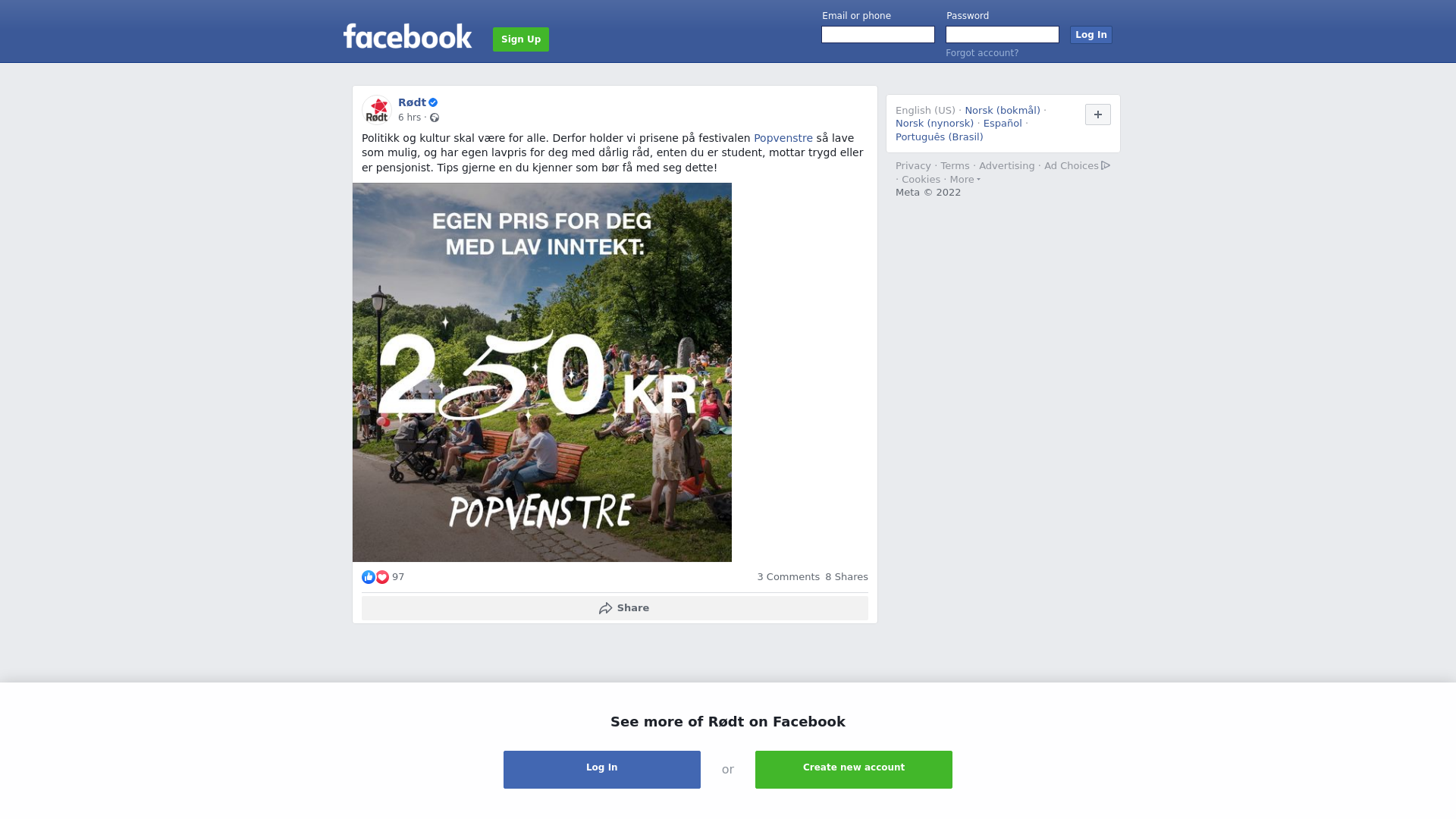View the 3 Comments on the post
The height and width of the screenshot is (819, 1456).
coord(788,577)
